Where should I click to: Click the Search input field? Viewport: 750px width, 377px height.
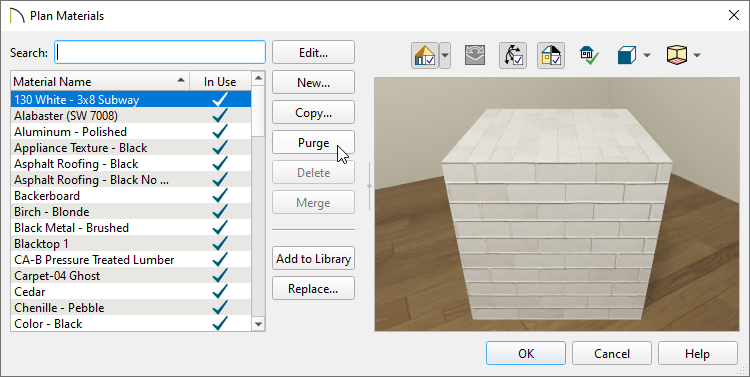[x=160, y=52]
